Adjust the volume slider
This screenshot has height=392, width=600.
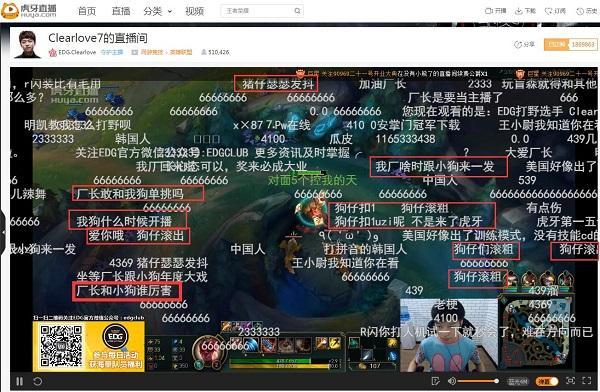click(x=478, y=381)
